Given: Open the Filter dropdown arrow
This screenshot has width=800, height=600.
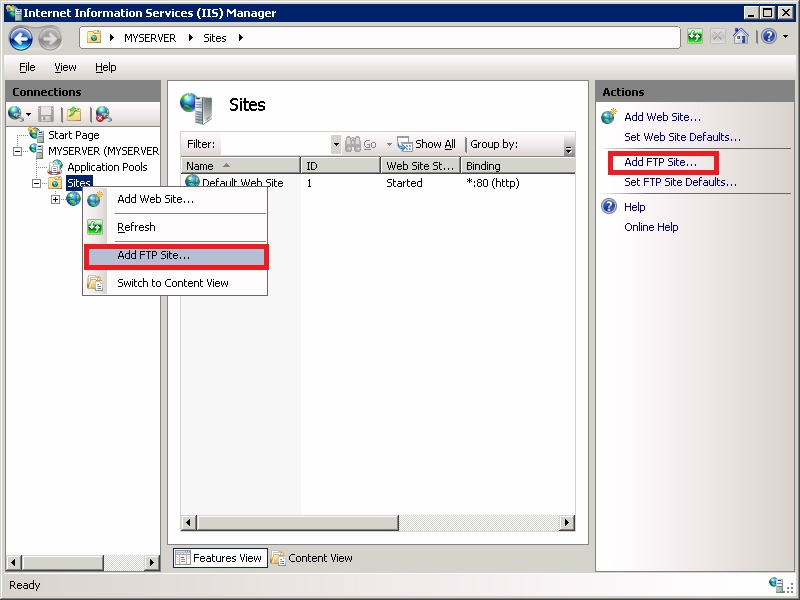Looking at the screenshot, I should 336,144.
